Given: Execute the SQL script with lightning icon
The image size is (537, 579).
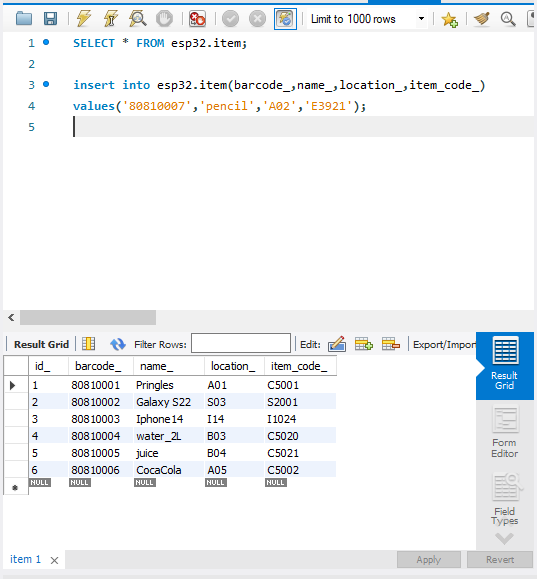Looking at the screenshot, I should [83, 18].
